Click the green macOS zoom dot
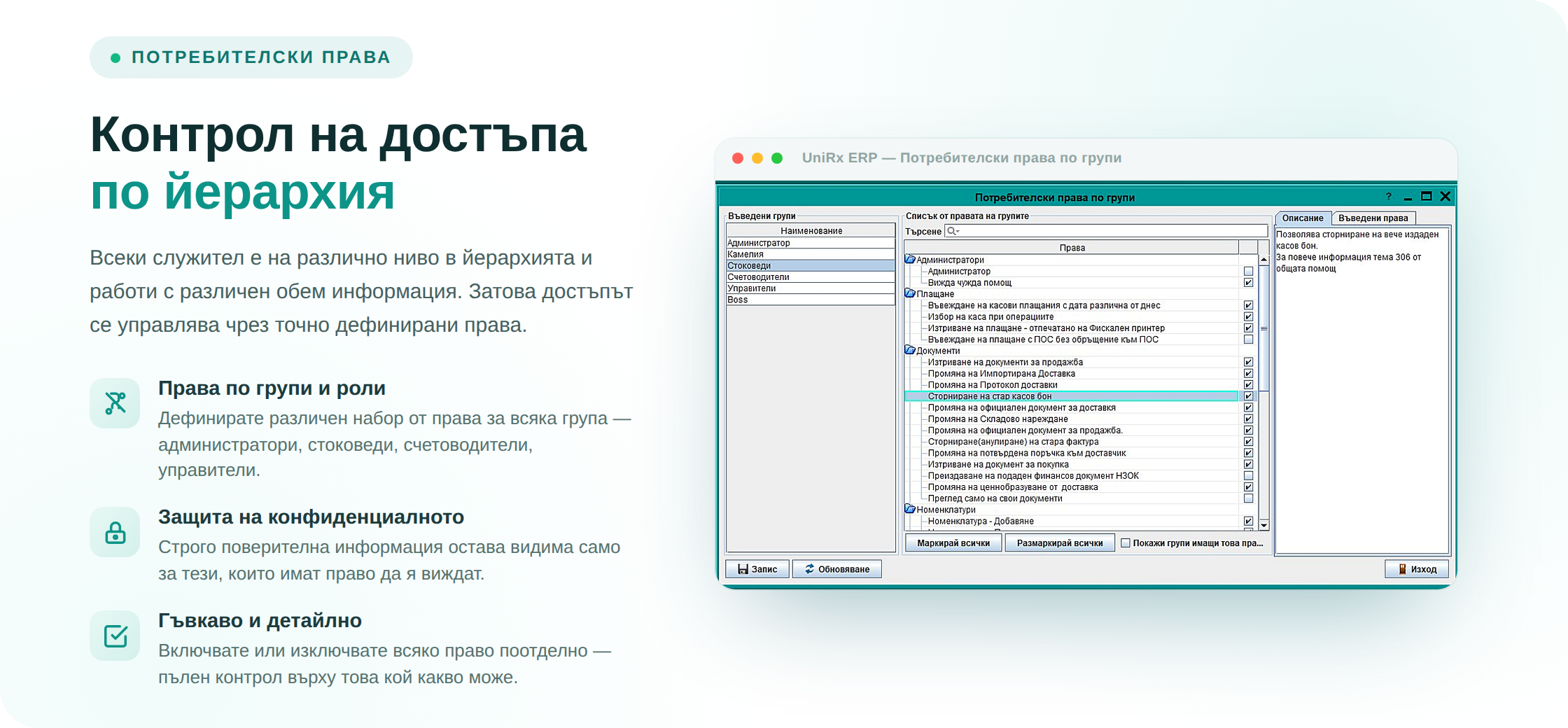 point(777,158)
